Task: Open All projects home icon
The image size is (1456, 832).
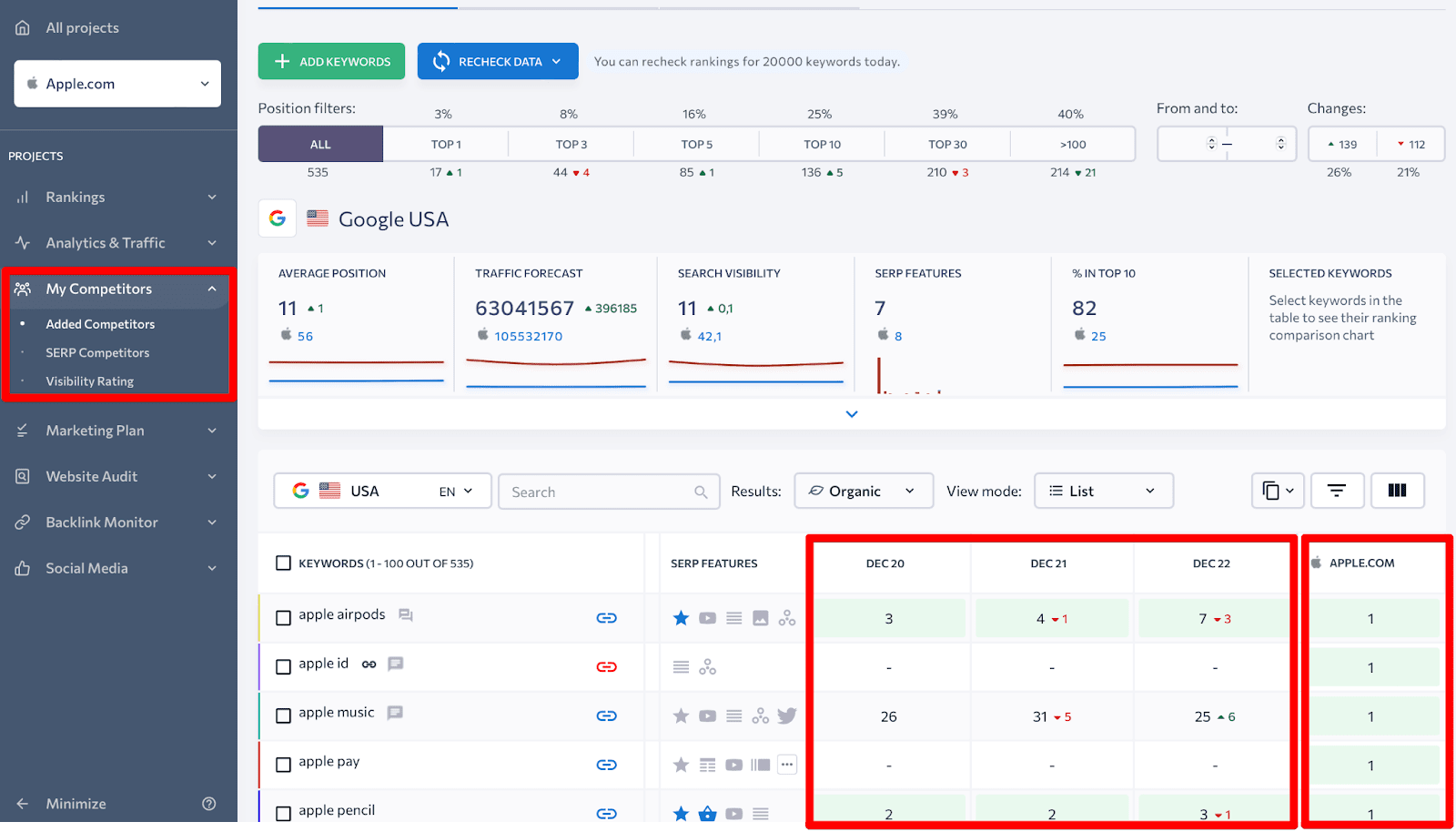Action: tap(23, 27)
